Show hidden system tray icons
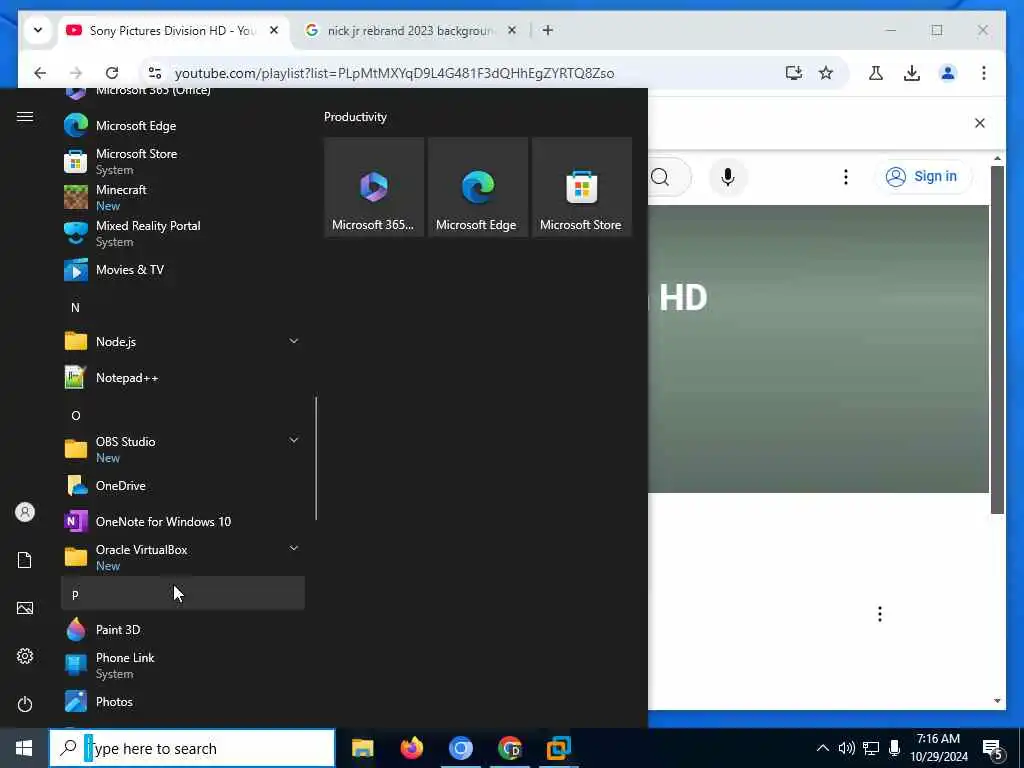Image resolution: width=1024 pixels, height=768 pixels. point(823,748)
